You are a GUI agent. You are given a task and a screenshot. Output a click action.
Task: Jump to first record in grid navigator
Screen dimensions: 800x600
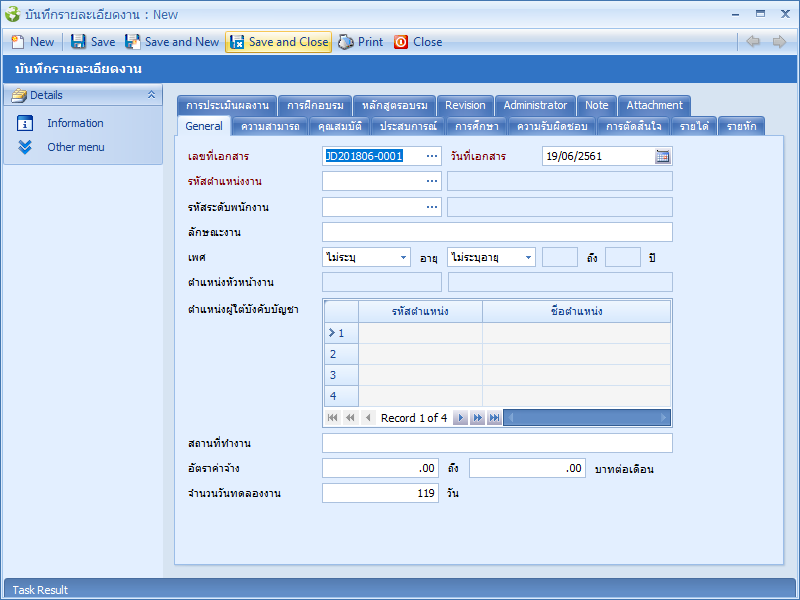point(333,418)
